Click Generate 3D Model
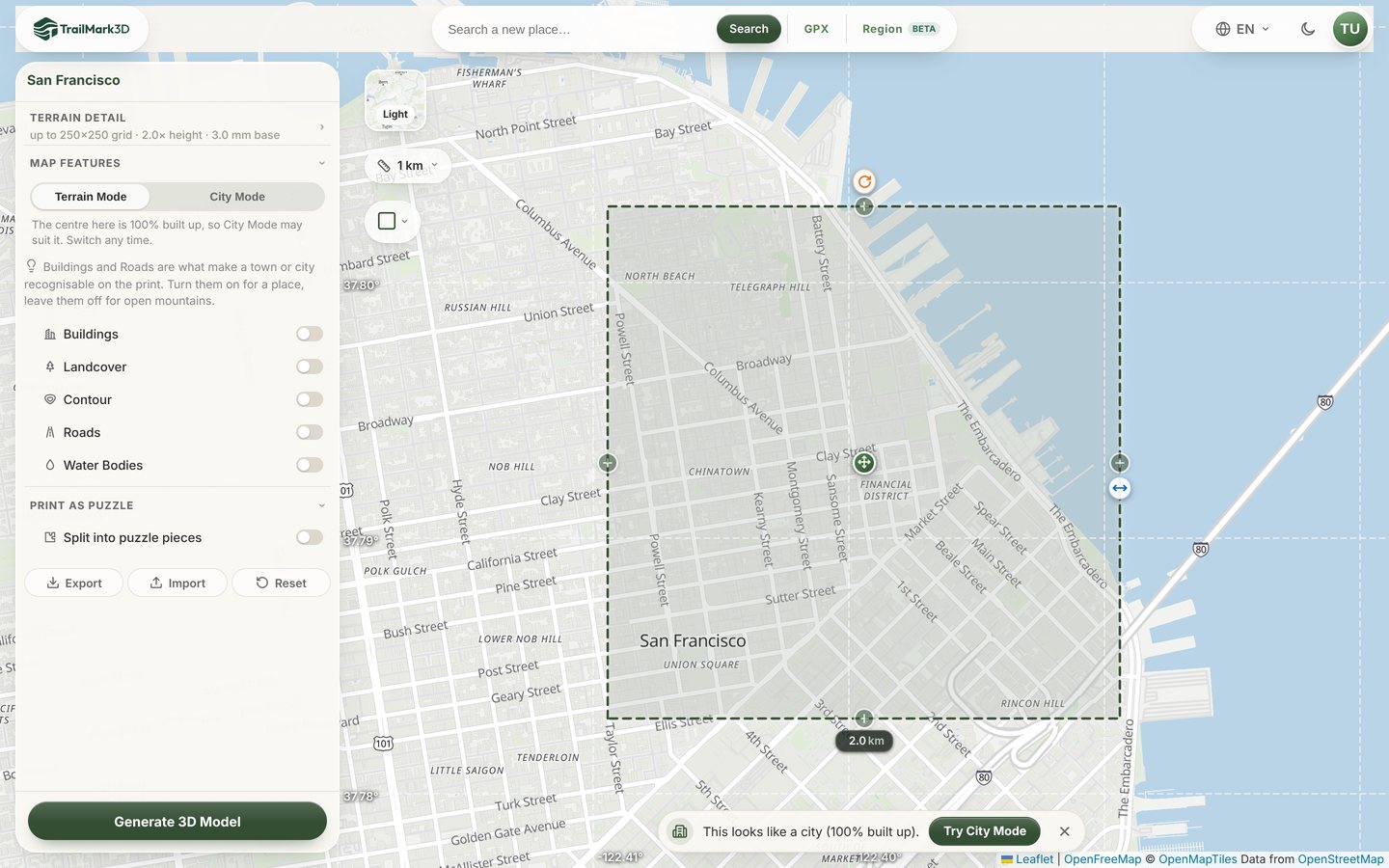Viewport: 1389px width, 868px height. click(x=177, y=822)
